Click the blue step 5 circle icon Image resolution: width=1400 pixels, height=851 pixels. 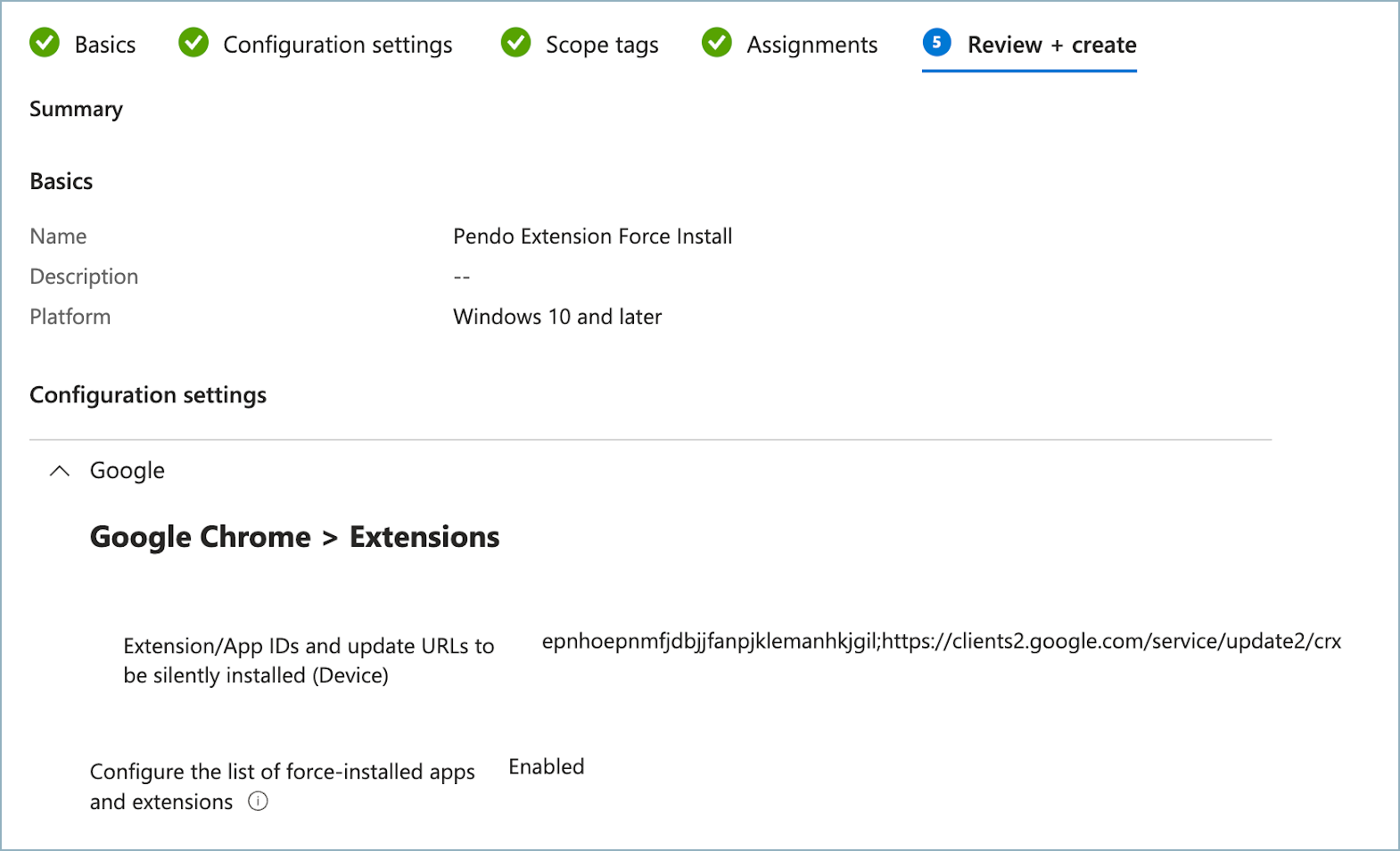click(x=936, y=43)
